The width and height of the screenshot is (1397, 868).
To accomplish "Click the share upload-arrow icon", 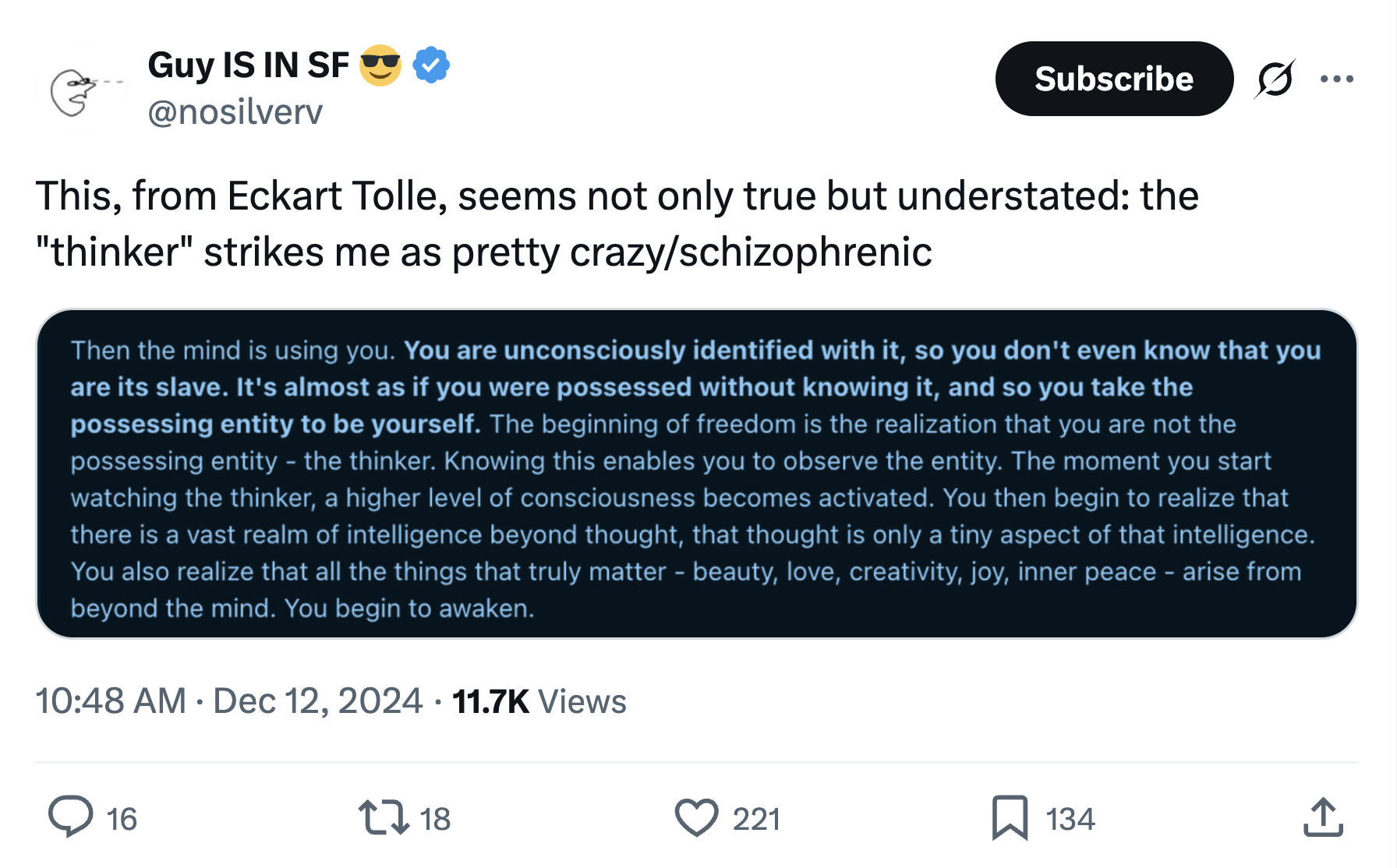I will (x=1323, y=817).
